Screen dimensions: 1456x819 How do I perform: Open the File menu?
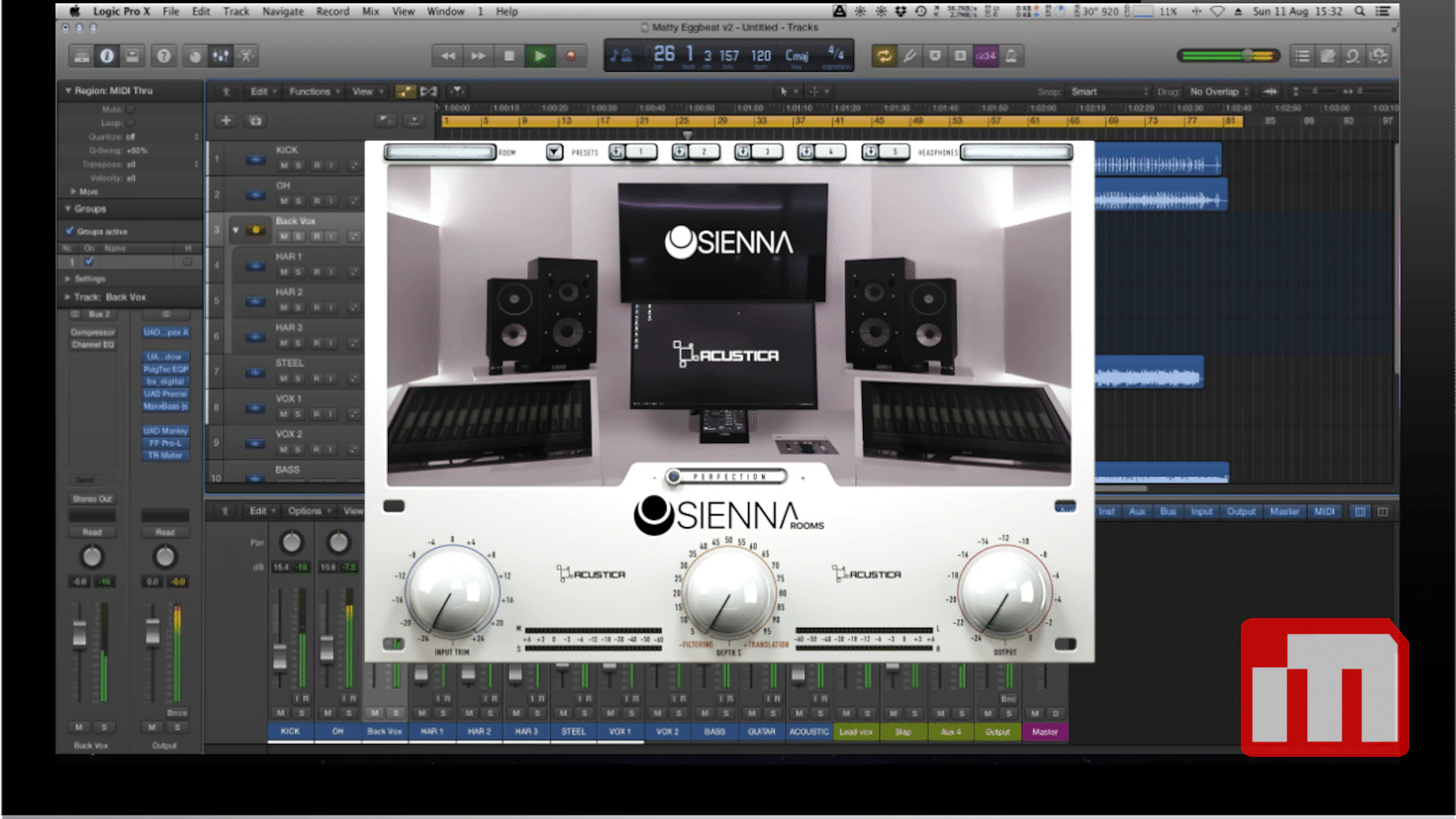(x=171, y=11)
